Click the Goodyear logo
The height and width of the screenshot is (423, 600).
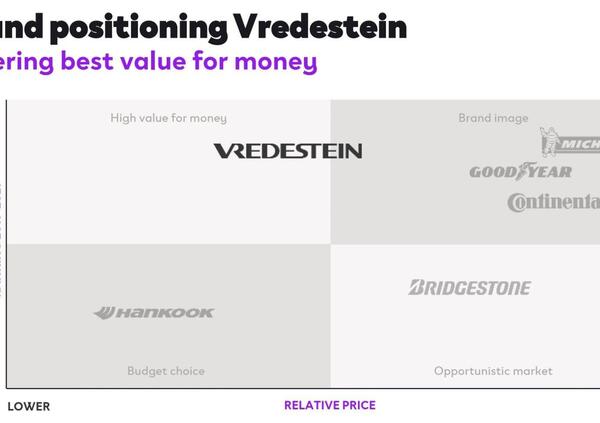(520, 171)
